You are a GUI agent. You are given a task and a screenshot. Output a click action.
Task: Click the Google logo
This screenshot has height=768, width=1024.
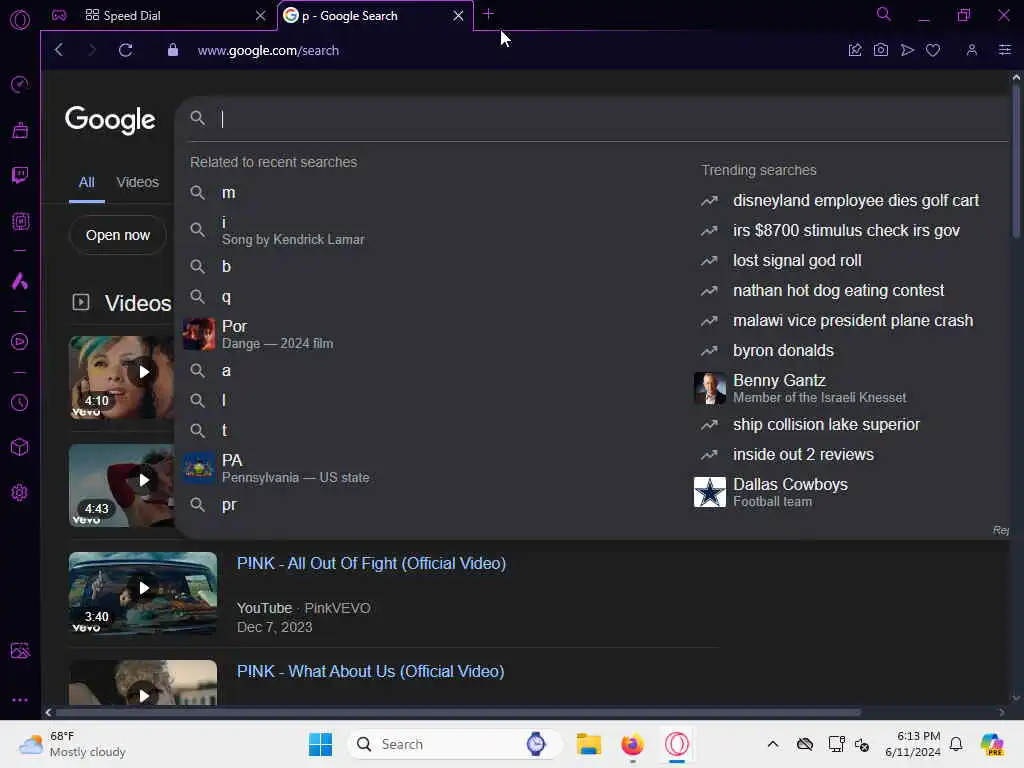point(110,120)
